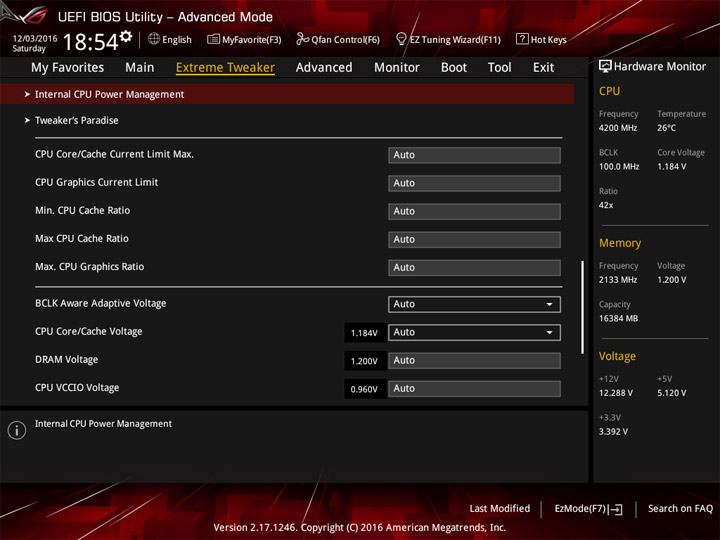Viewport: 720px width, 540px height.
Task: Open the My Favorites tab
Action: point(68,68)
